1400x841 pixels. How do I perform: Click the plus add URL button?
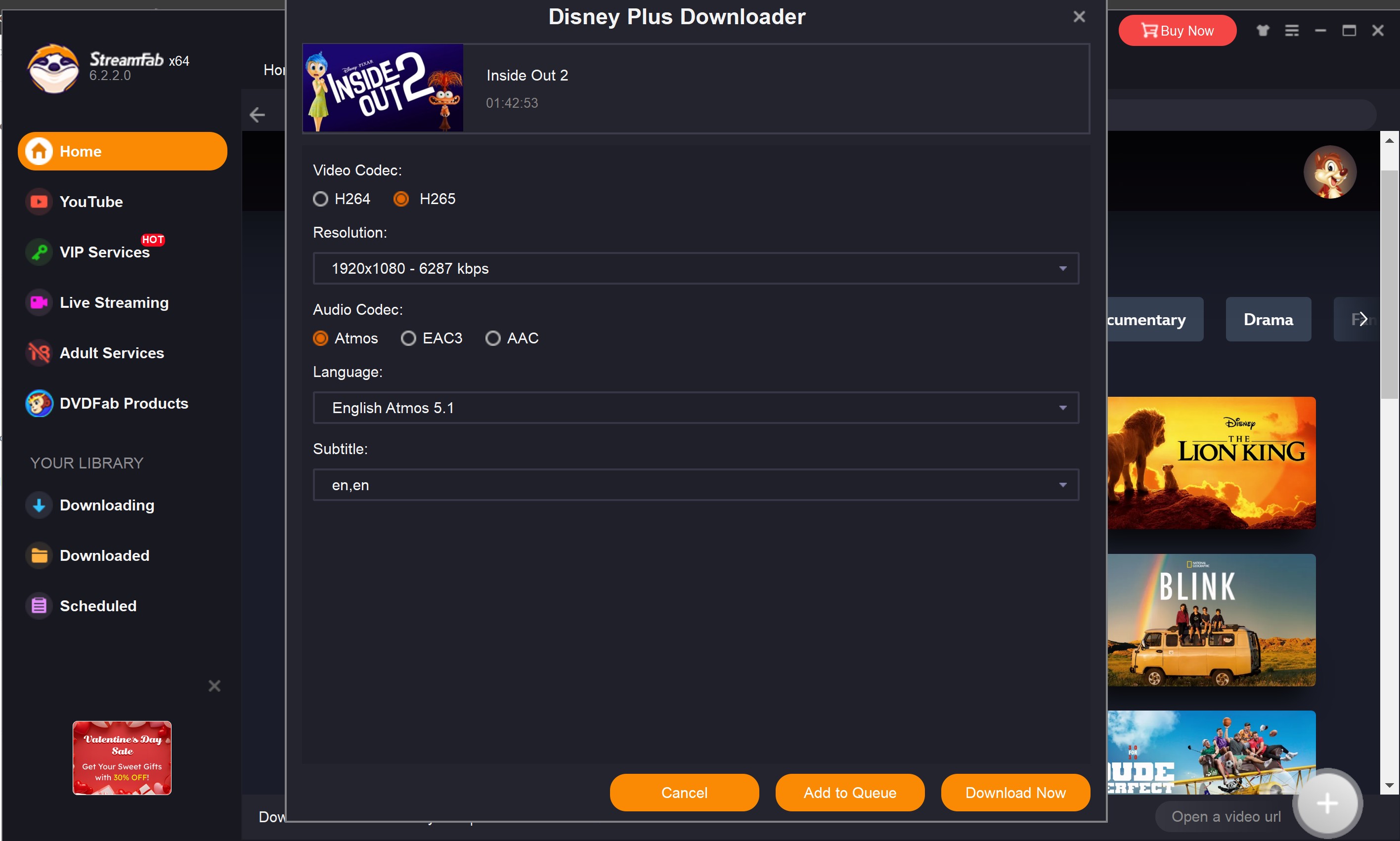pyautogui.click(x=1327, y=803)
